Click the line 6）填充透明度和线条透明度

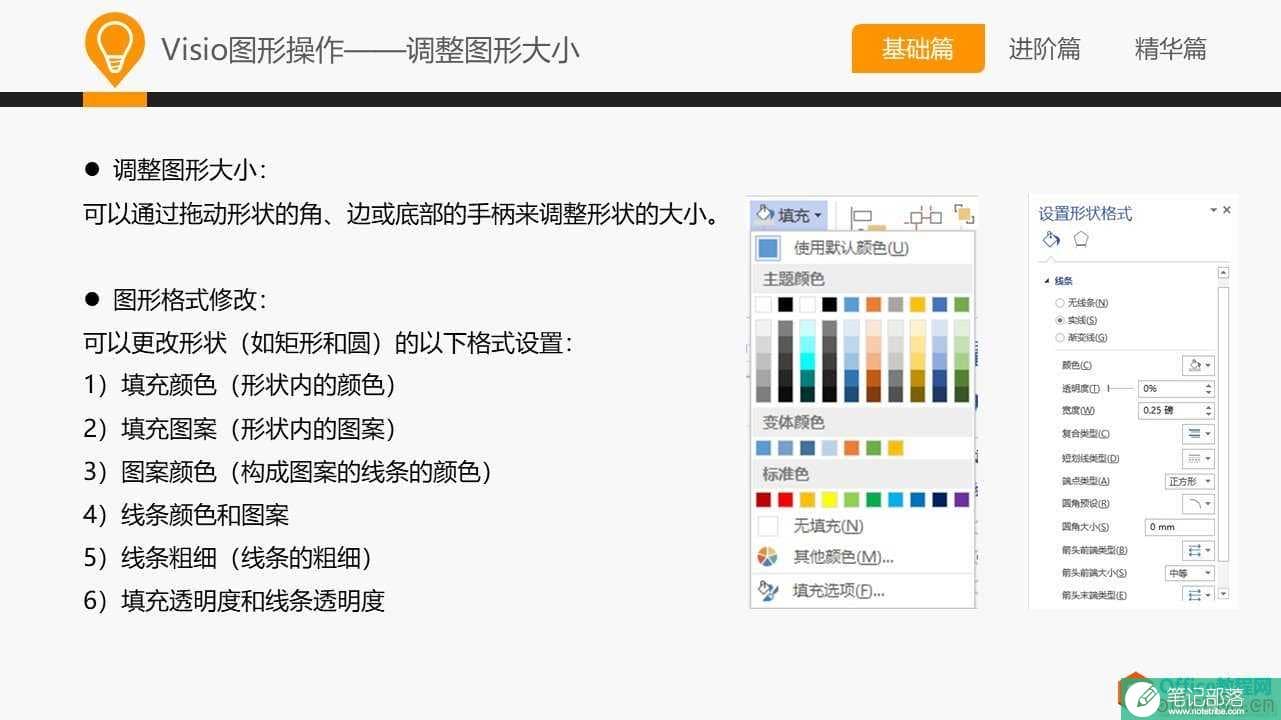pos(234,600)
